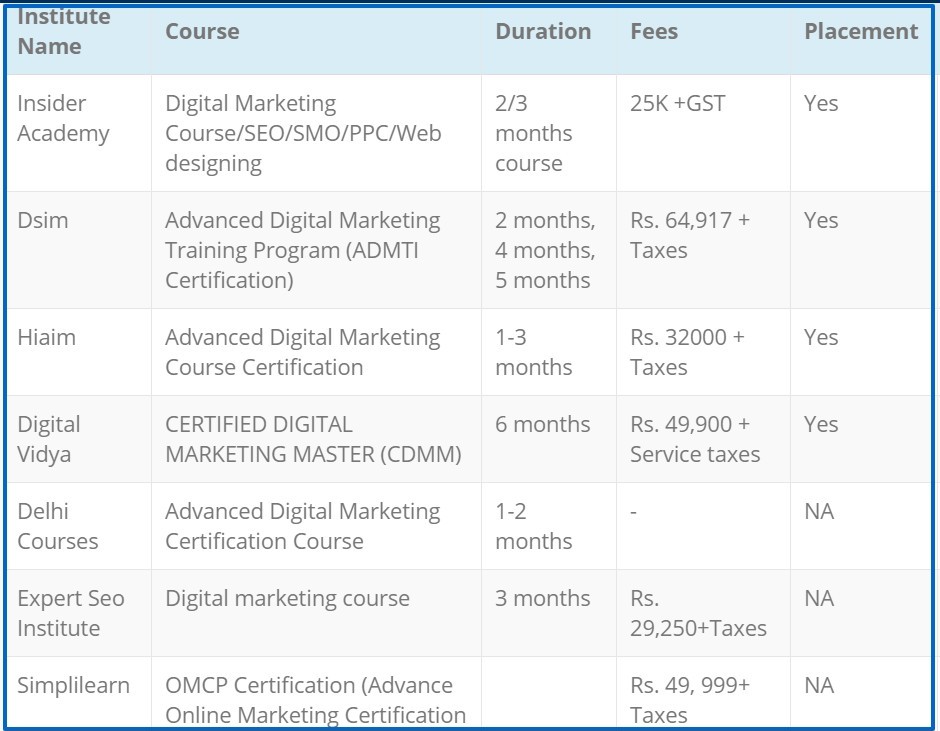
Task: Click the 'NA' placement cell for Simplilearn
Action: tap(861, 692)
